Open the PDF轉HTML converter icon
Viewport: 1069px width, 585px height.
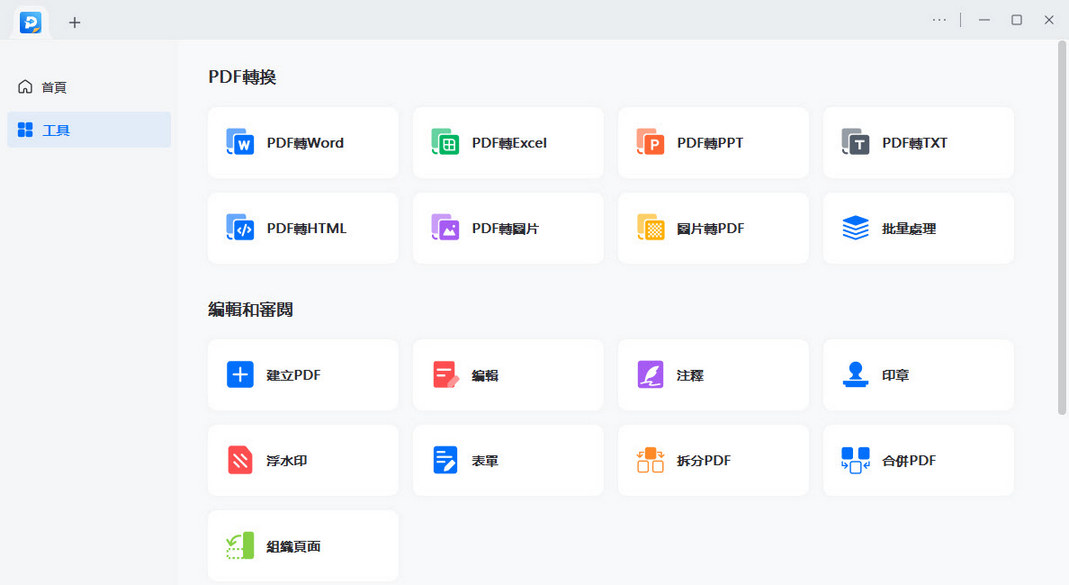(x=240, y=228)
